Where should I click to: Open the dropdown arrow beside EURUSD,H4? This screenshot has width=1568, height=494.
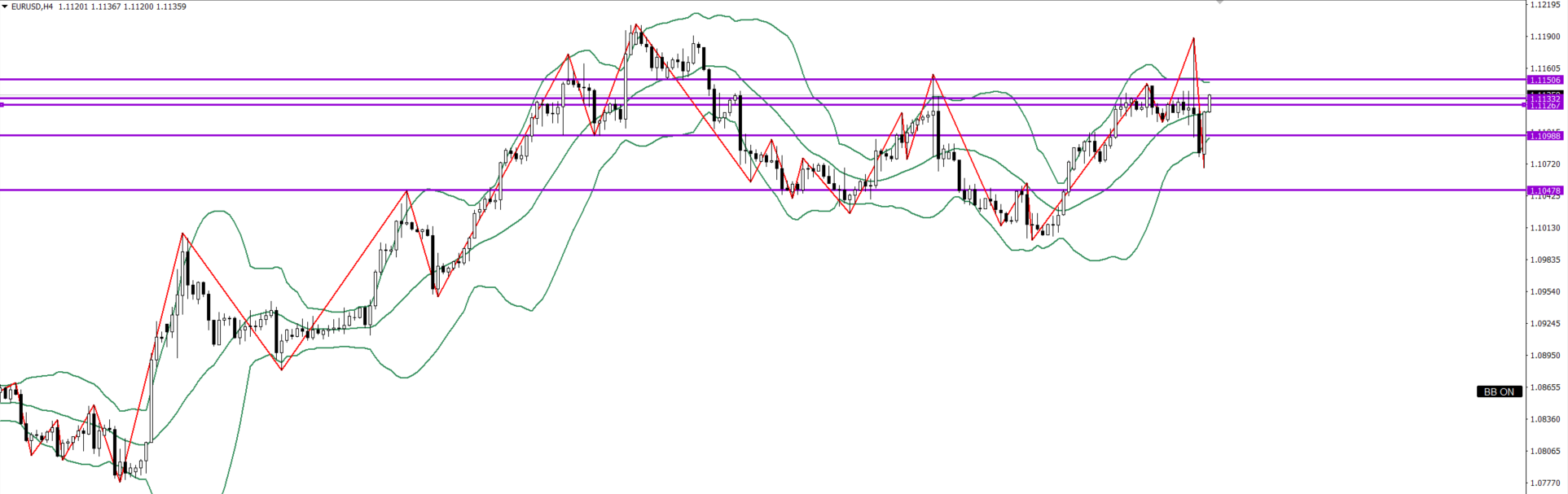5,7
